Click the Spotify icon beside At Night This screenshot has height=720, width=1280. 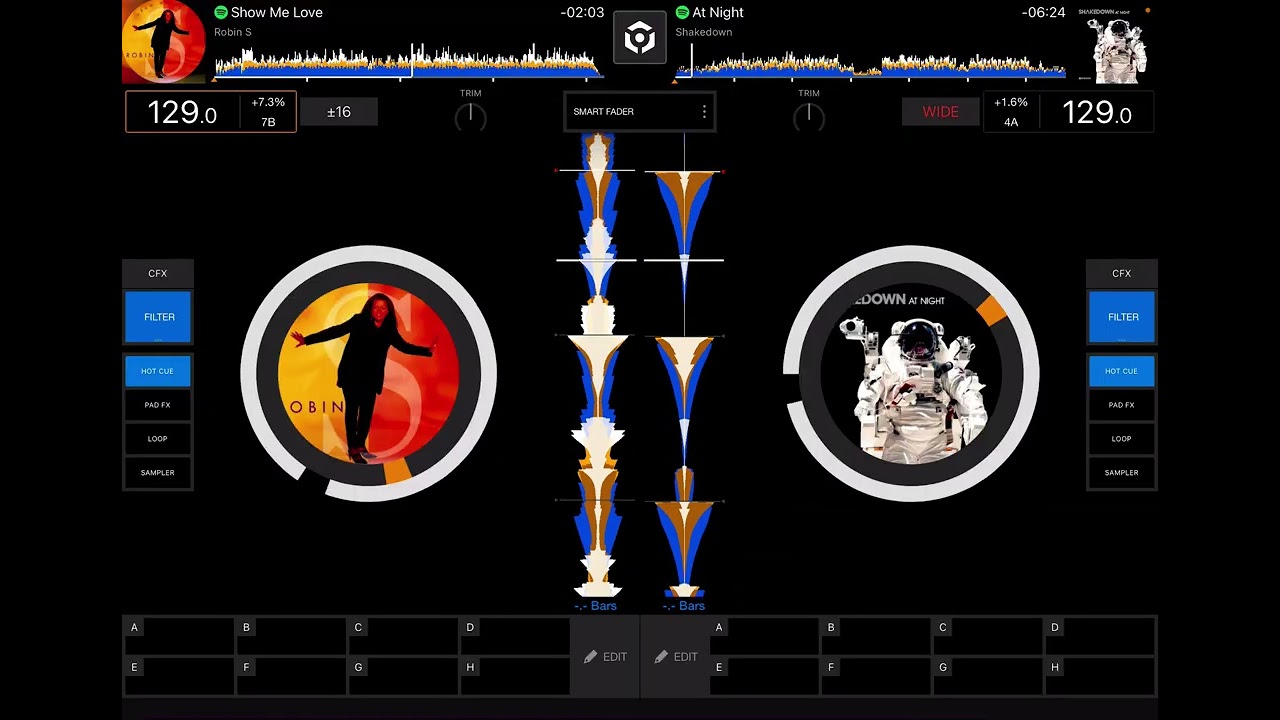pos(682,12)
